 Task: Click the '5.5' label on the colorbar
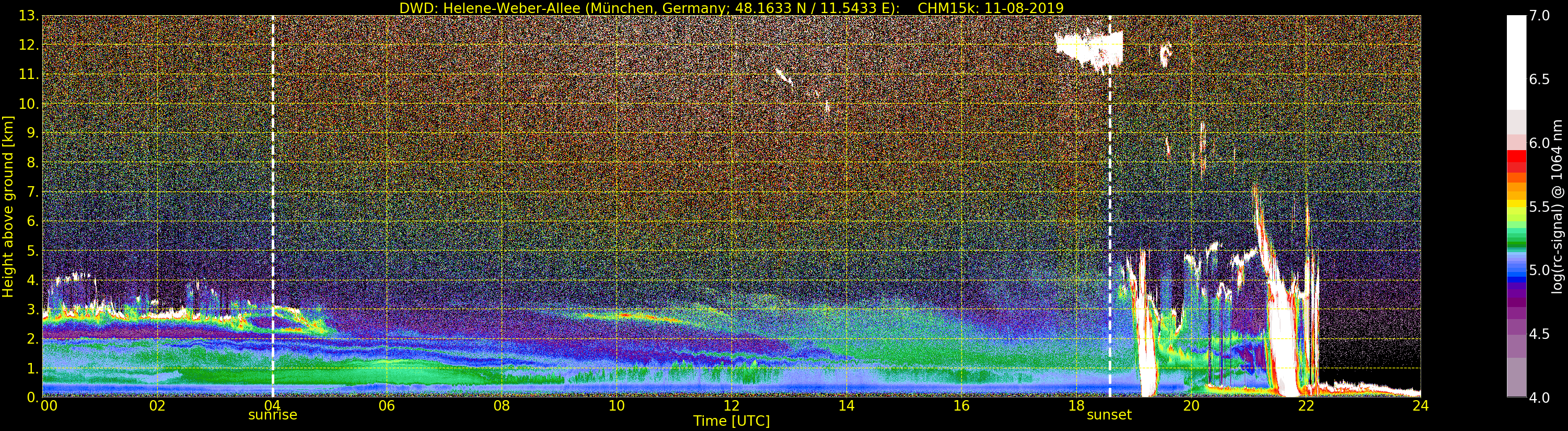click(x=1539, y=207)
